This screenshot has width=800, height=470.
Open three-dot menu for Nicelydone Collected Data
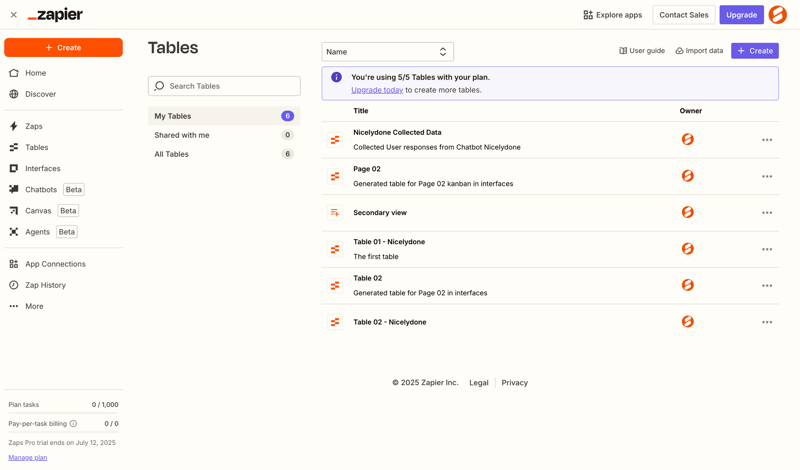point(767,140)
